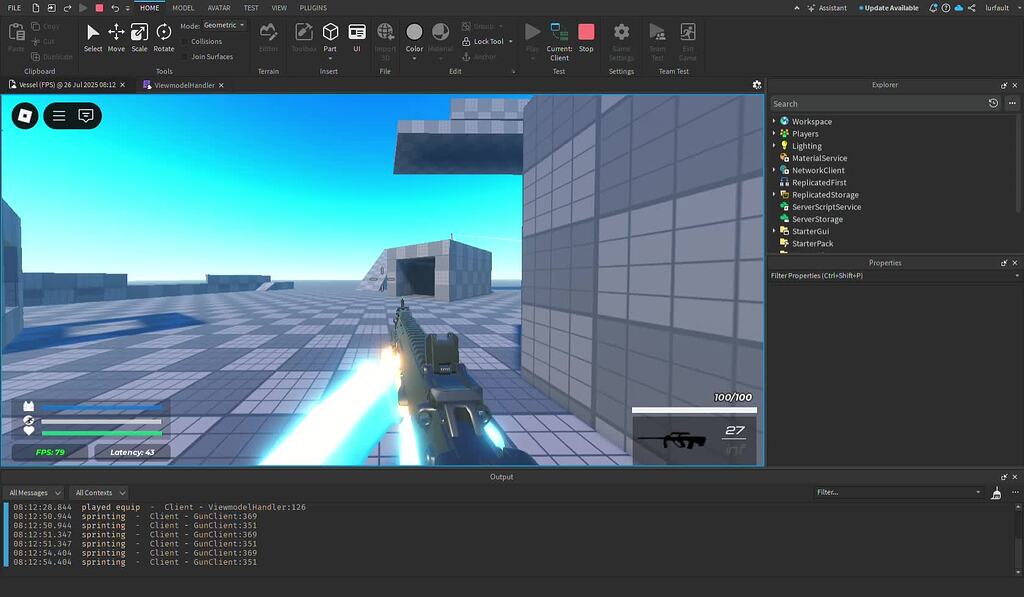
Task: Open the All Messages filter dropdown
Action: pos(33,492)
